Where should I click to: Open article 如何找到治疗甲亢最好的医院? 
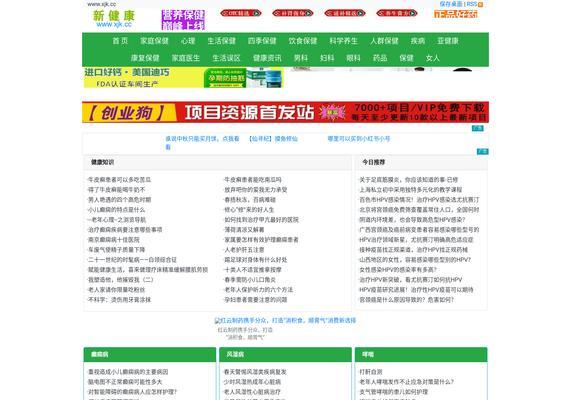tap(261, 220)
